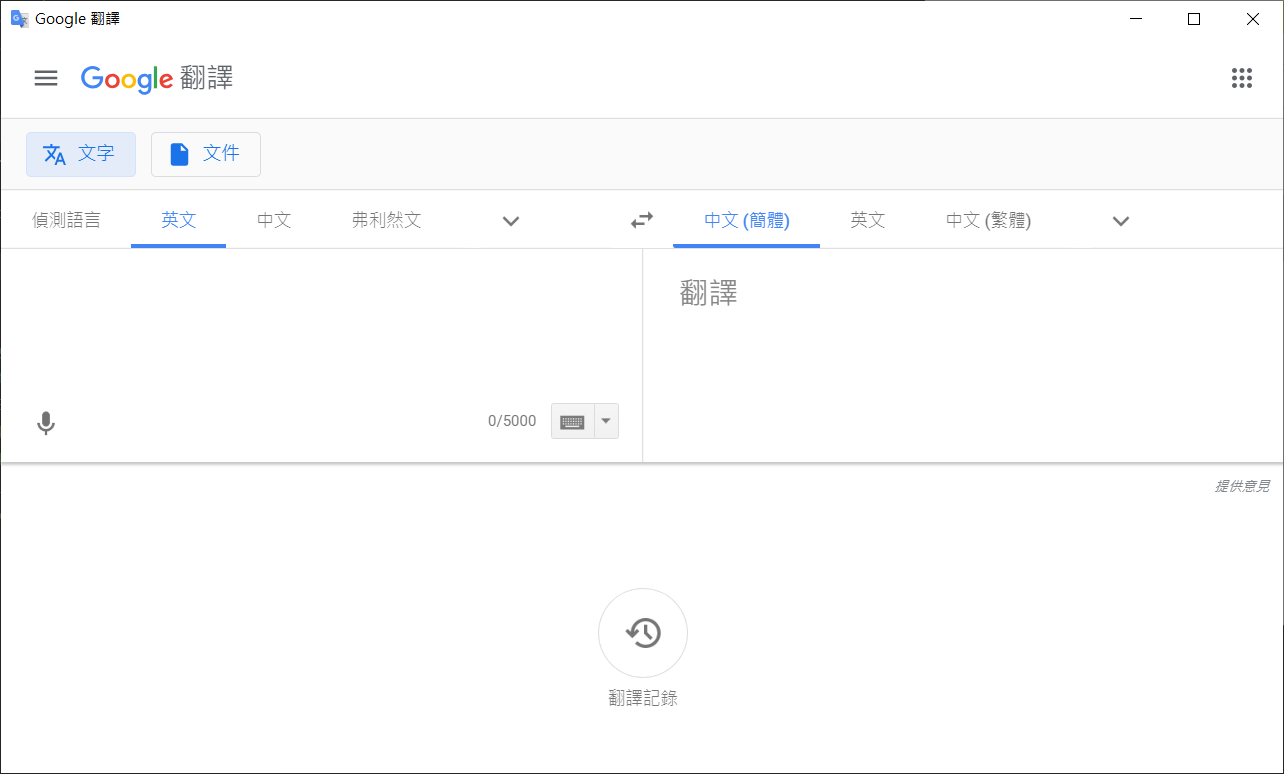Select 中文 as source language
Screen dimensions: 1284x774
(274, 220)
